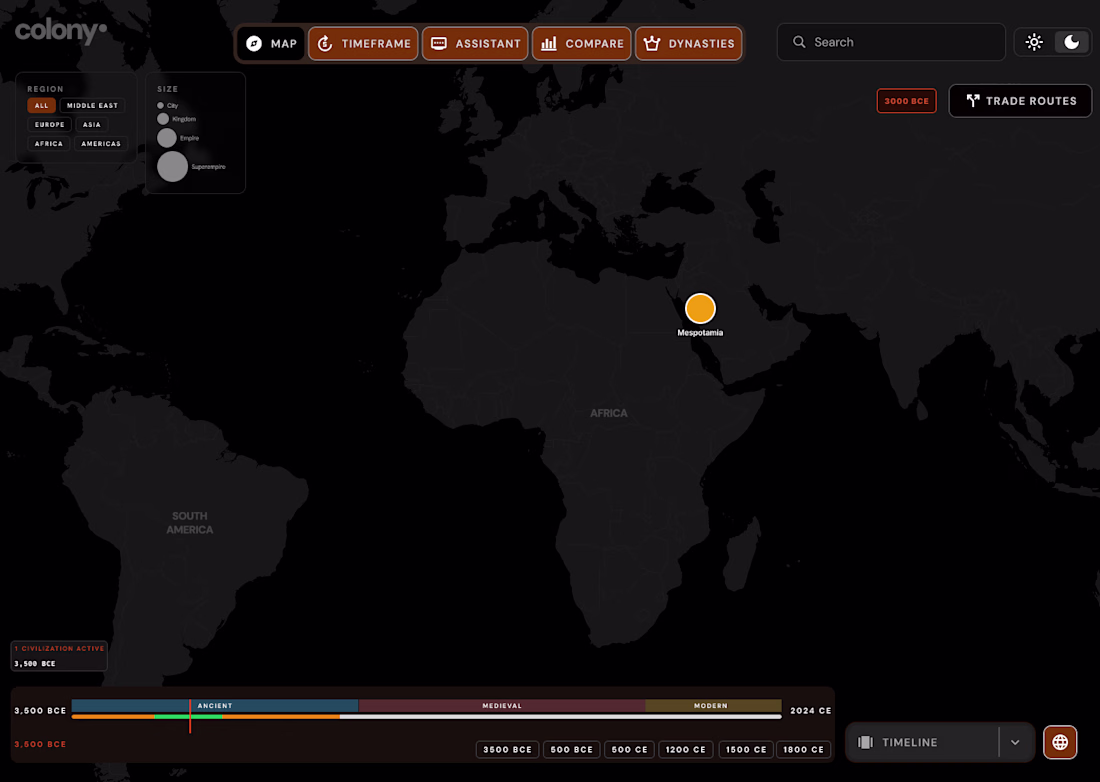
Task: Click the Colony logo
Action: [60, 31]
